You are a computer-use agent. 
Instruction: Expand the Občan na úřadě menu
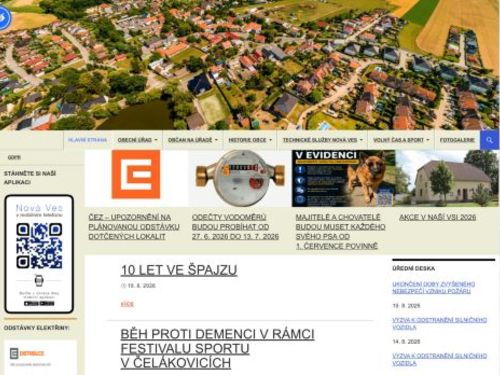[193, 140]
